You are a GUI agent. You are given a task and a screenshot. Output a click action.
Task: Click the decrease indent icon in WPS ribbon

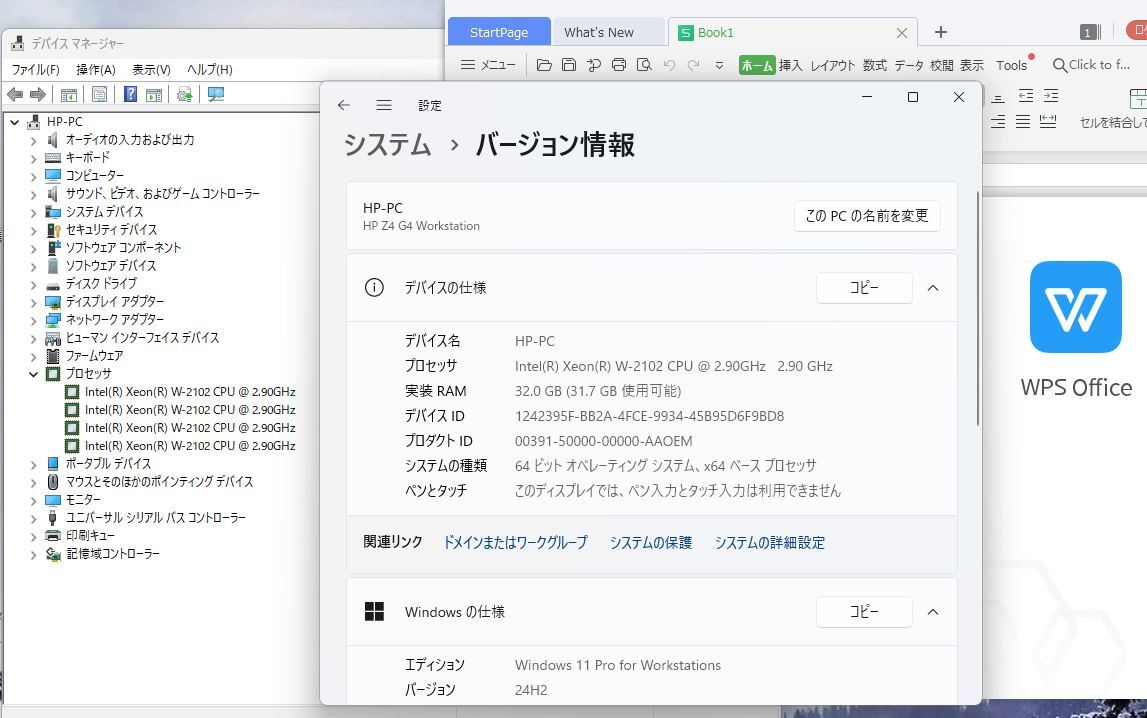point(1026,96)
